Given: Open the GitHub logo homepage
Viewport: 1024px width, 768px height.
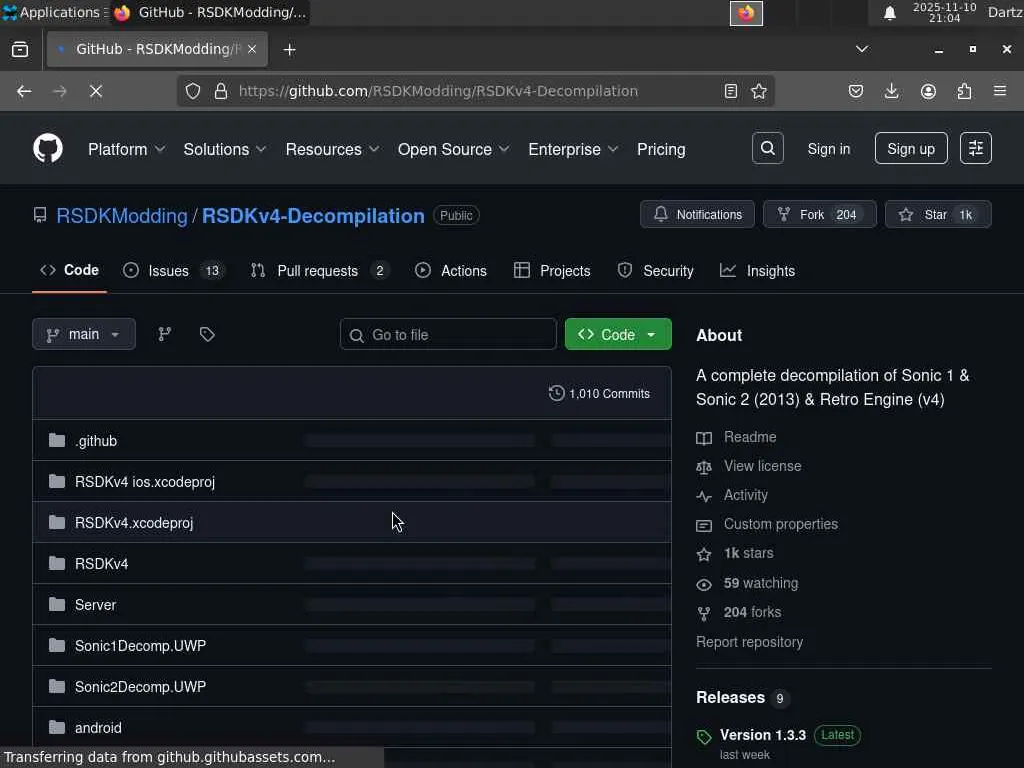Looking at the screenshot, I should point(48,148).
